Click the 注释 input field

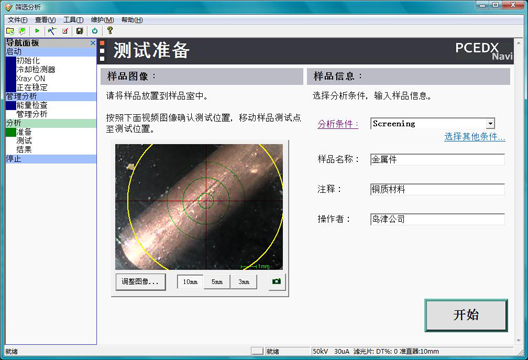[x=437, y=189]
